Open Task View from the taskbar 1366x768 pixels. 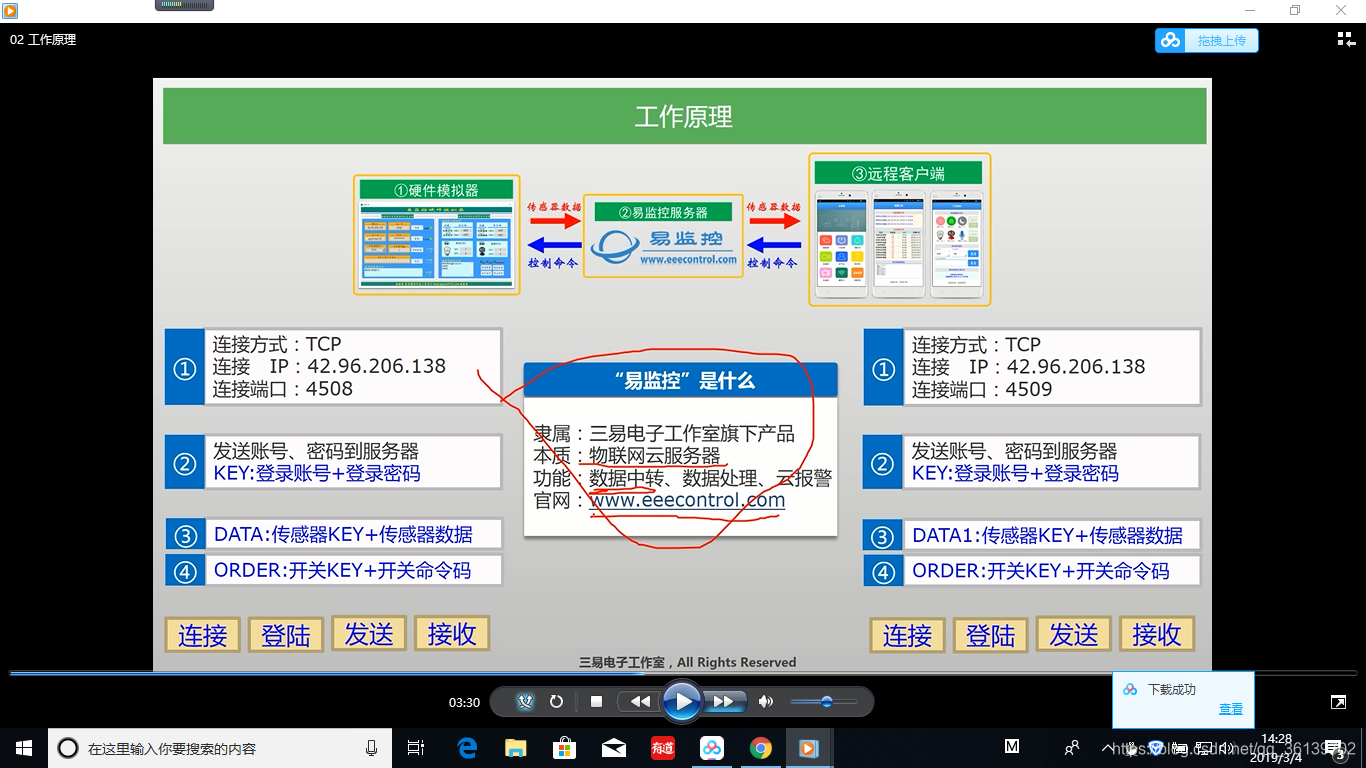[416, 748]
